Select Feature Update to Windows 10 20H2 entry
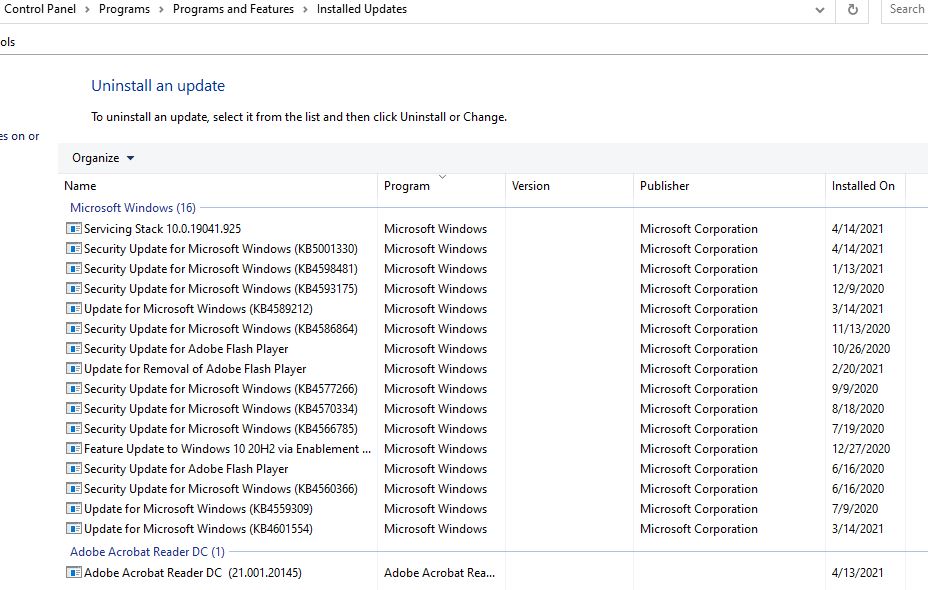Screen dimensions: 928x590 [227, 449]
